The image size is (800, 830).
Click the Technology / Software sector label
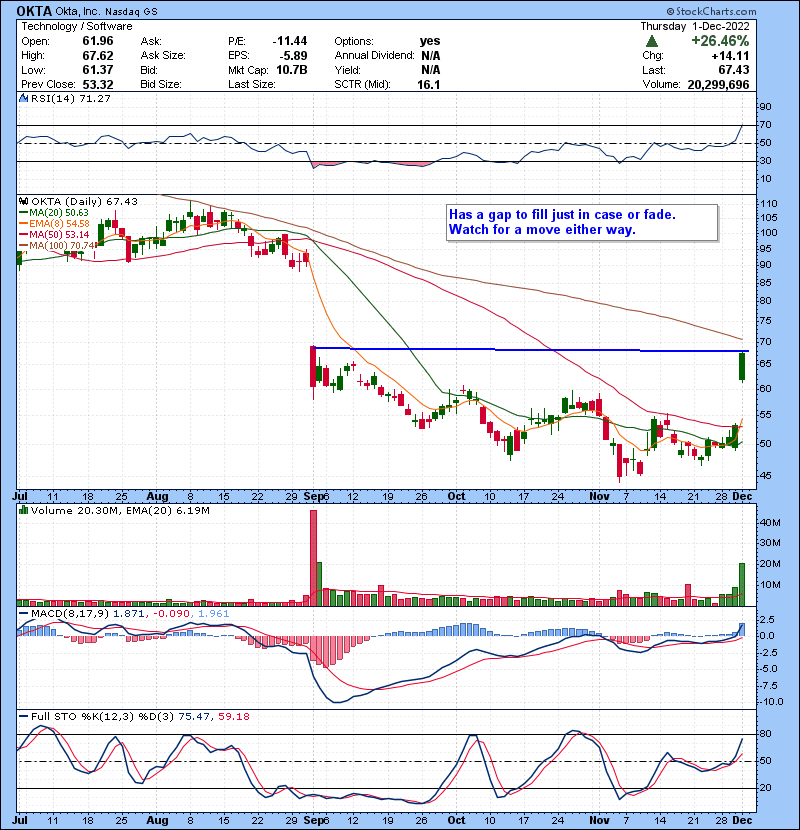(77, 26)
